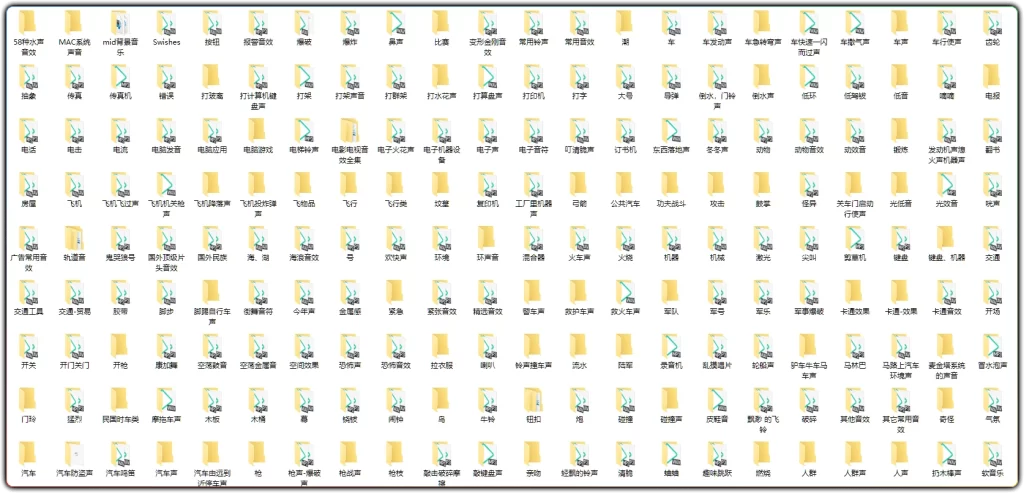Click the 敲键盘声 folder name
The height and width of the screenshot is (493, 1024).
click(487, 473)
